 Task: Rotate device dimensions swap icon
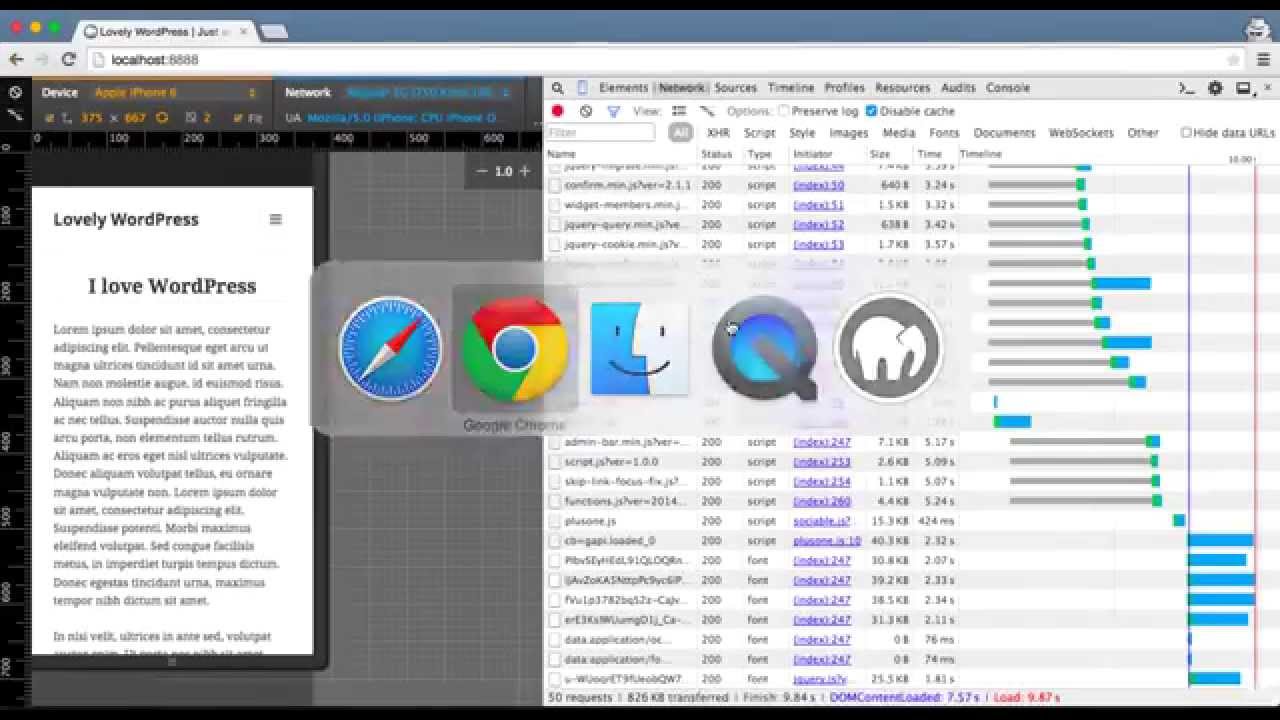click(162, 117)
